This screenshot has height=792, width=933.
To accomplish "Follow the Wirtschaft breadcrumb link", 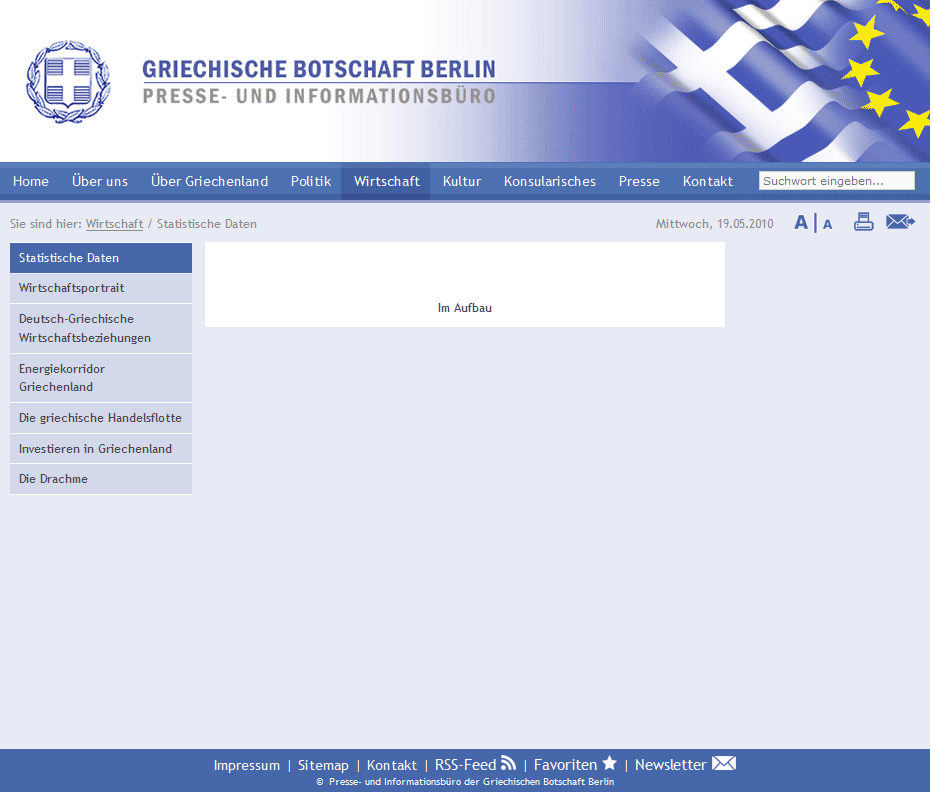I will click(113, 224).
